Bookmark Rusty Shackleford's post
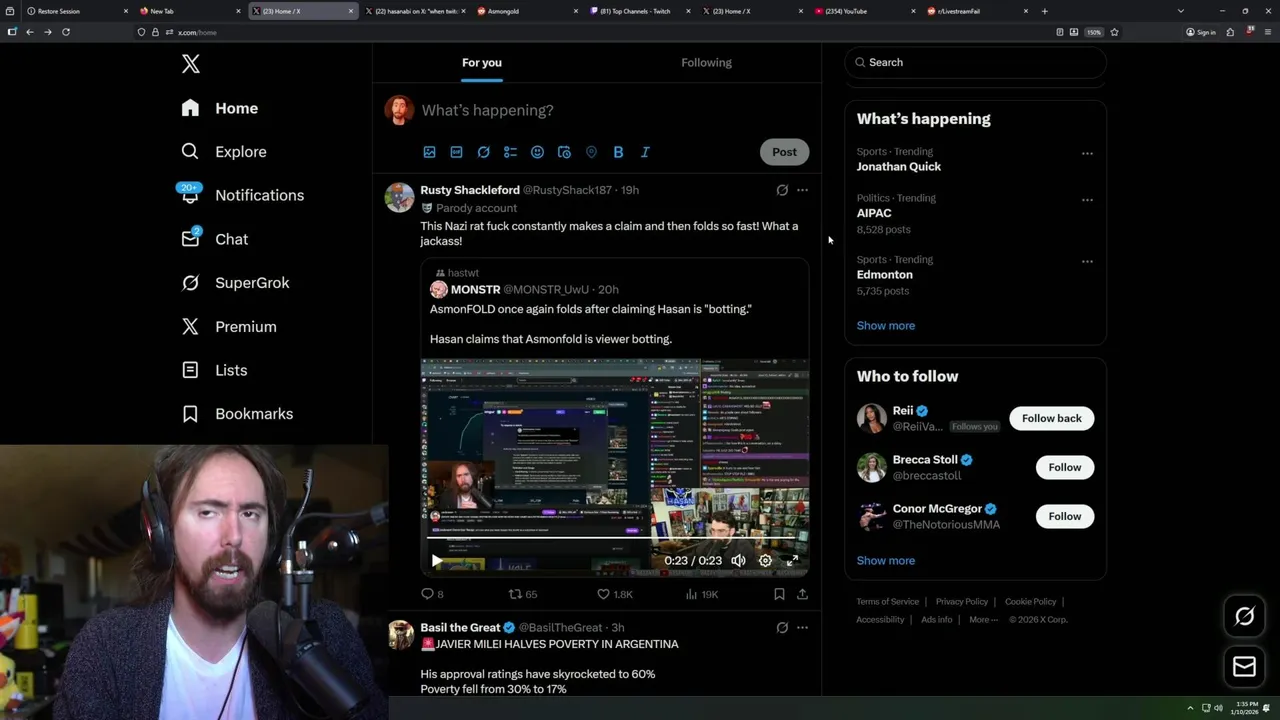This screenshot has height=720, width=1280. point(779,594)
